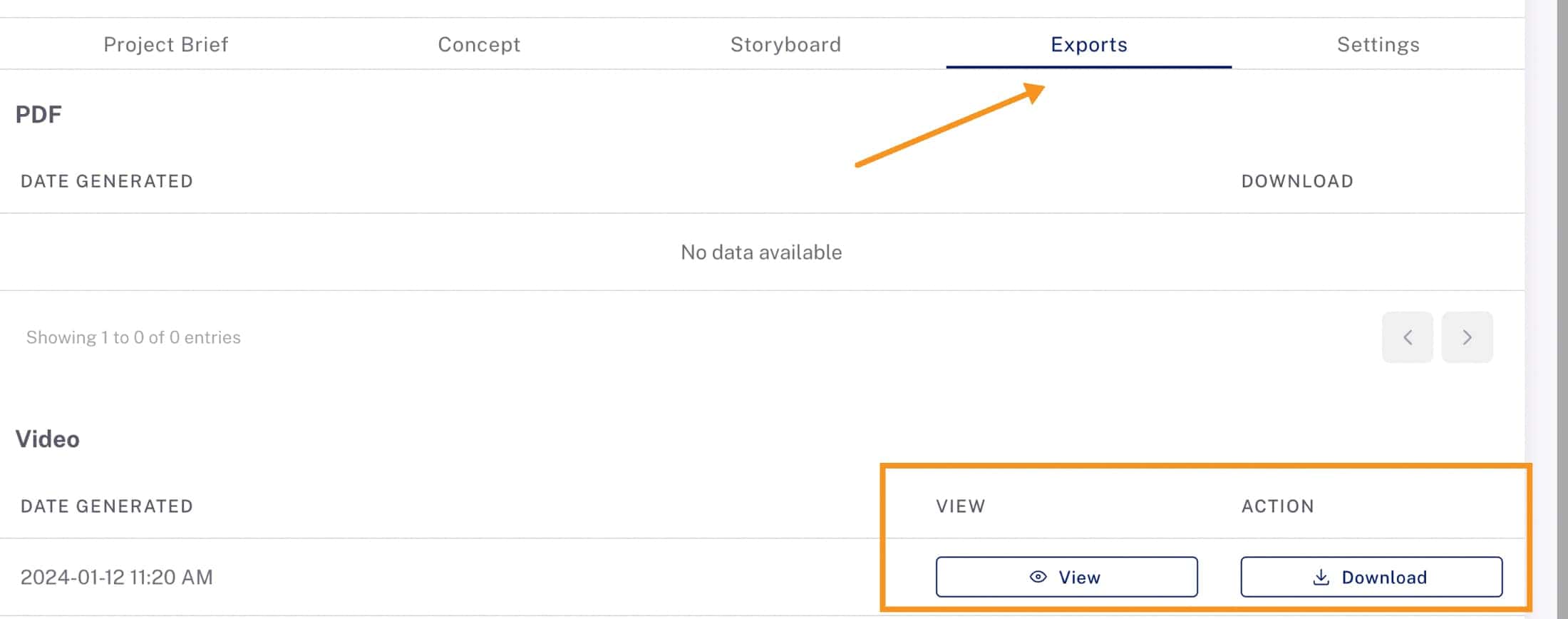Viewport: 1568px width, 619px height.
Task: Select the 2024-01-12 11:20 AM video row
Action: pyautogui.click(x=117, y=577)
